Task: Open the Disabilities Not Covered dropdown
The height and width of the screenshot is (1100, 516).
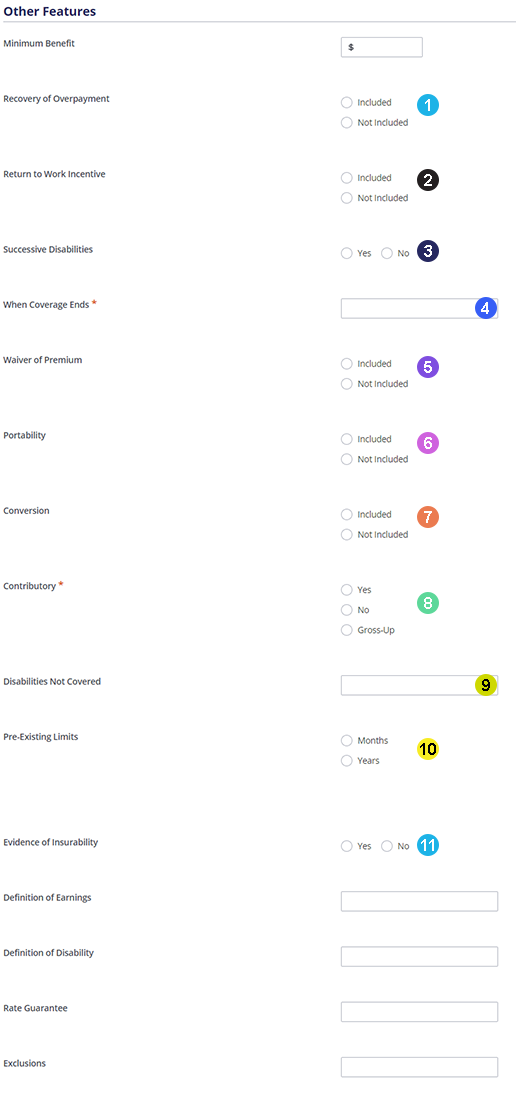Action: (419, 685)
